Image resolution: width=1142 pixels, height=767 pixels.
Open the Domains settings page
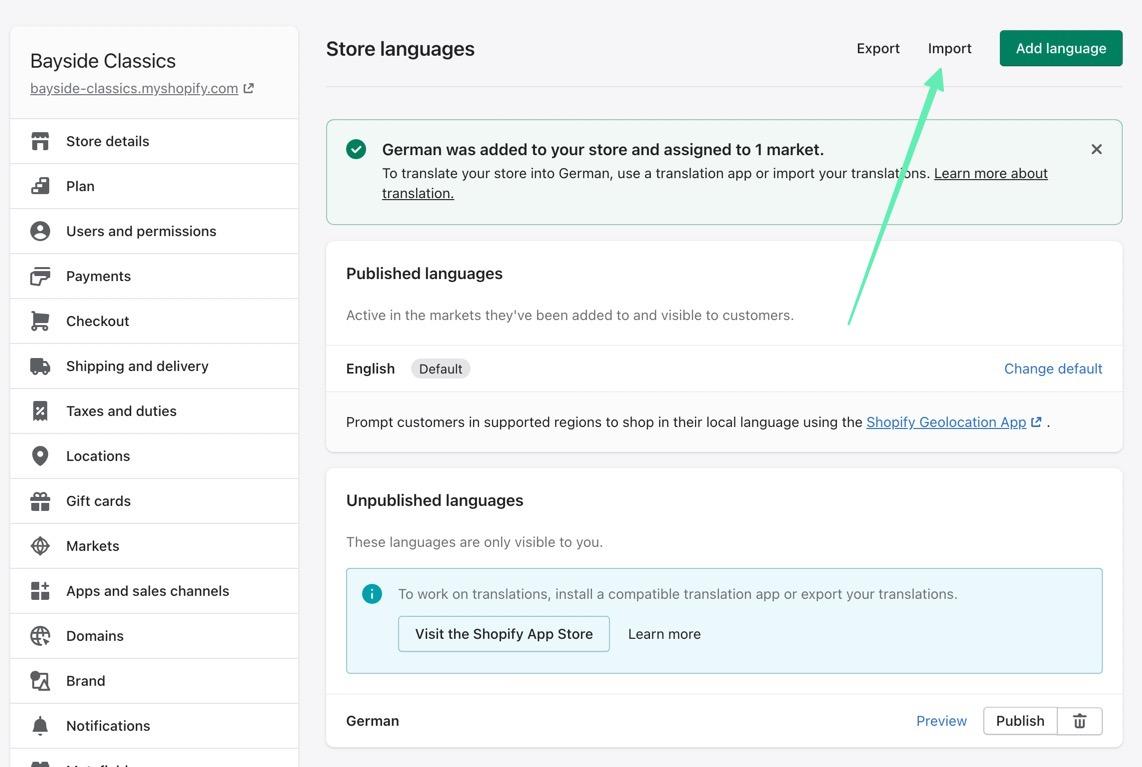click(95, 636)
